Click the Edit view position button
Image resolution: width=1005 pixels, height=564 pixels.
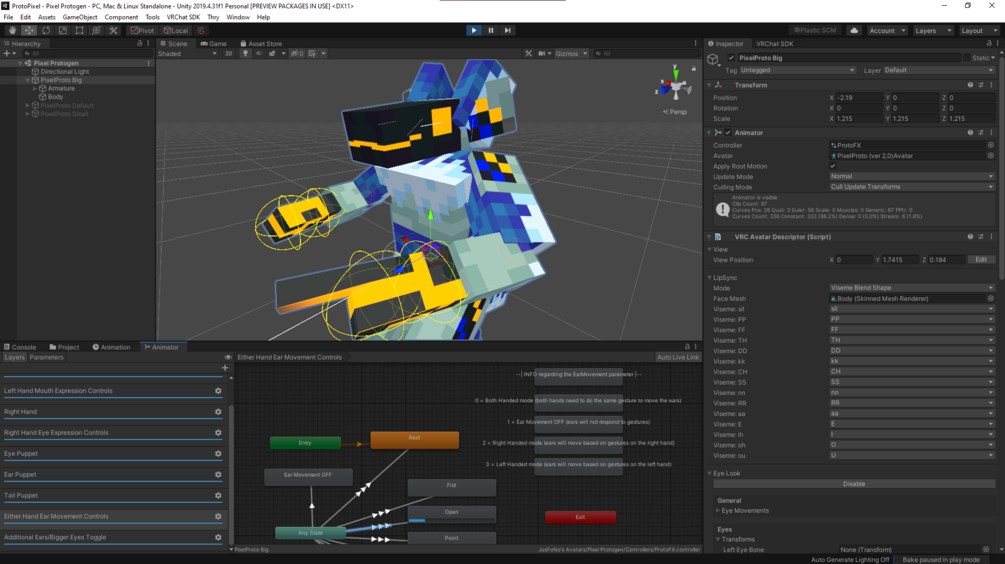[981, 260]
